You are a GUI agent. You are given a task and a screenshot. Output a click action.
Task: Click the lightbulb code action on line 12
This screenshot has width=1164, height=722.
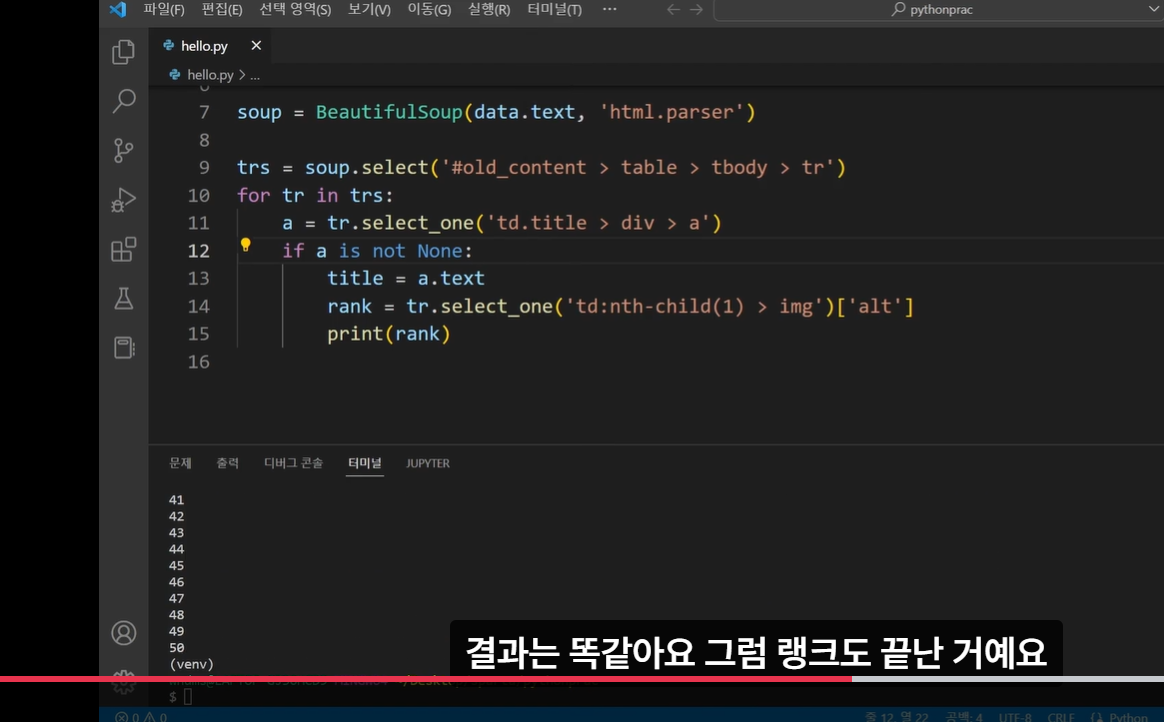coord(246,245)
